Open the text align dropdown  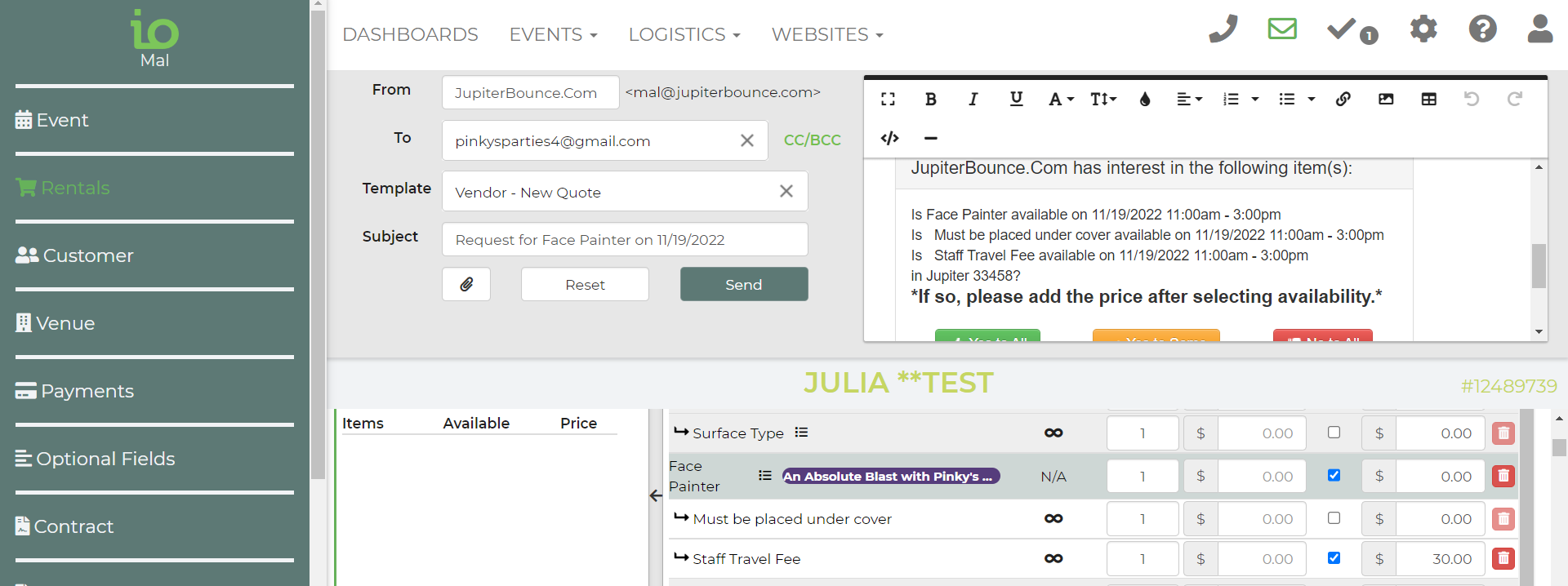tap(1189, 99)
